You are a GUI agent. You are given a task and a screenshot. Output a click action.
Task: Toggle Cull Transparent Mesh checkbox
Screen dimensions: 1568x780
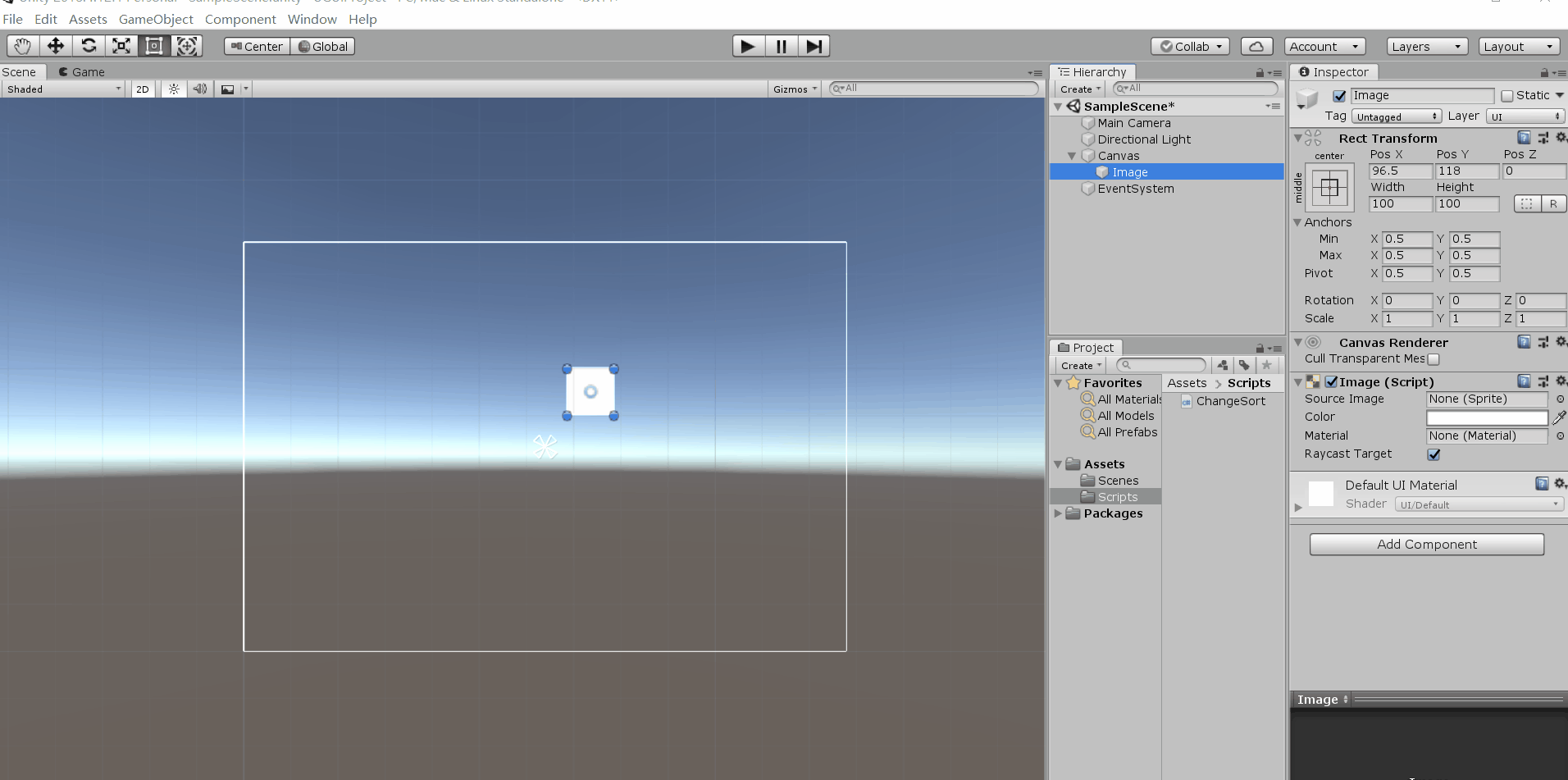(x=1434, y=359)
